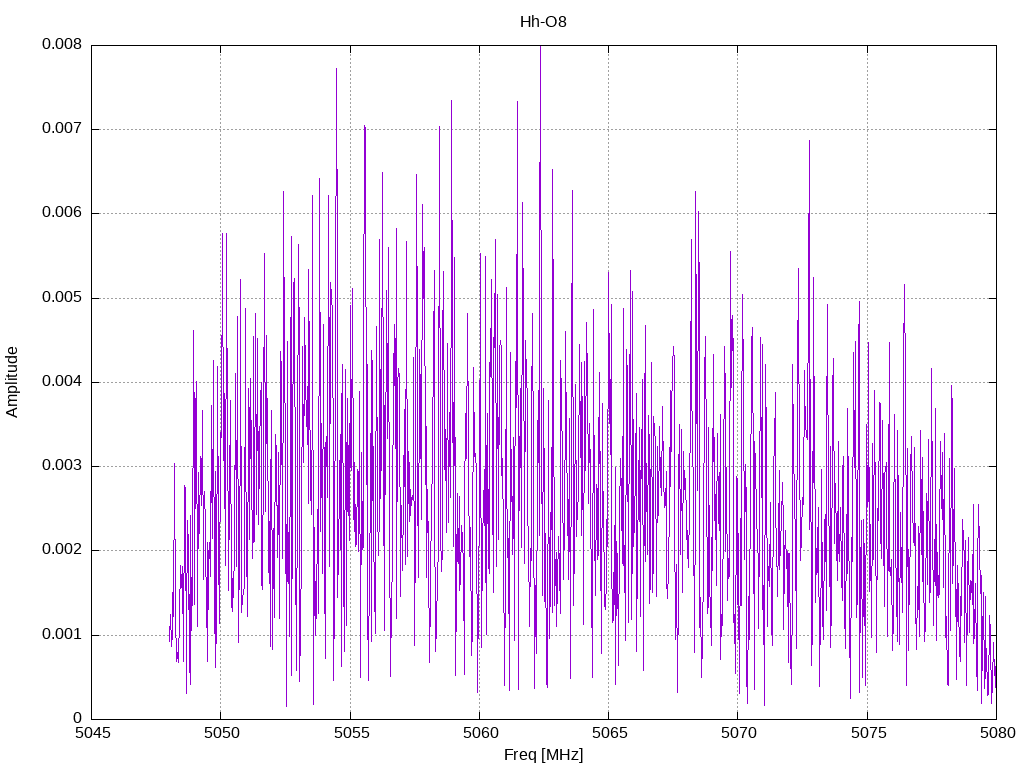
Task: Click x-axis tick label 5070
Action: (x=738, y=733)
